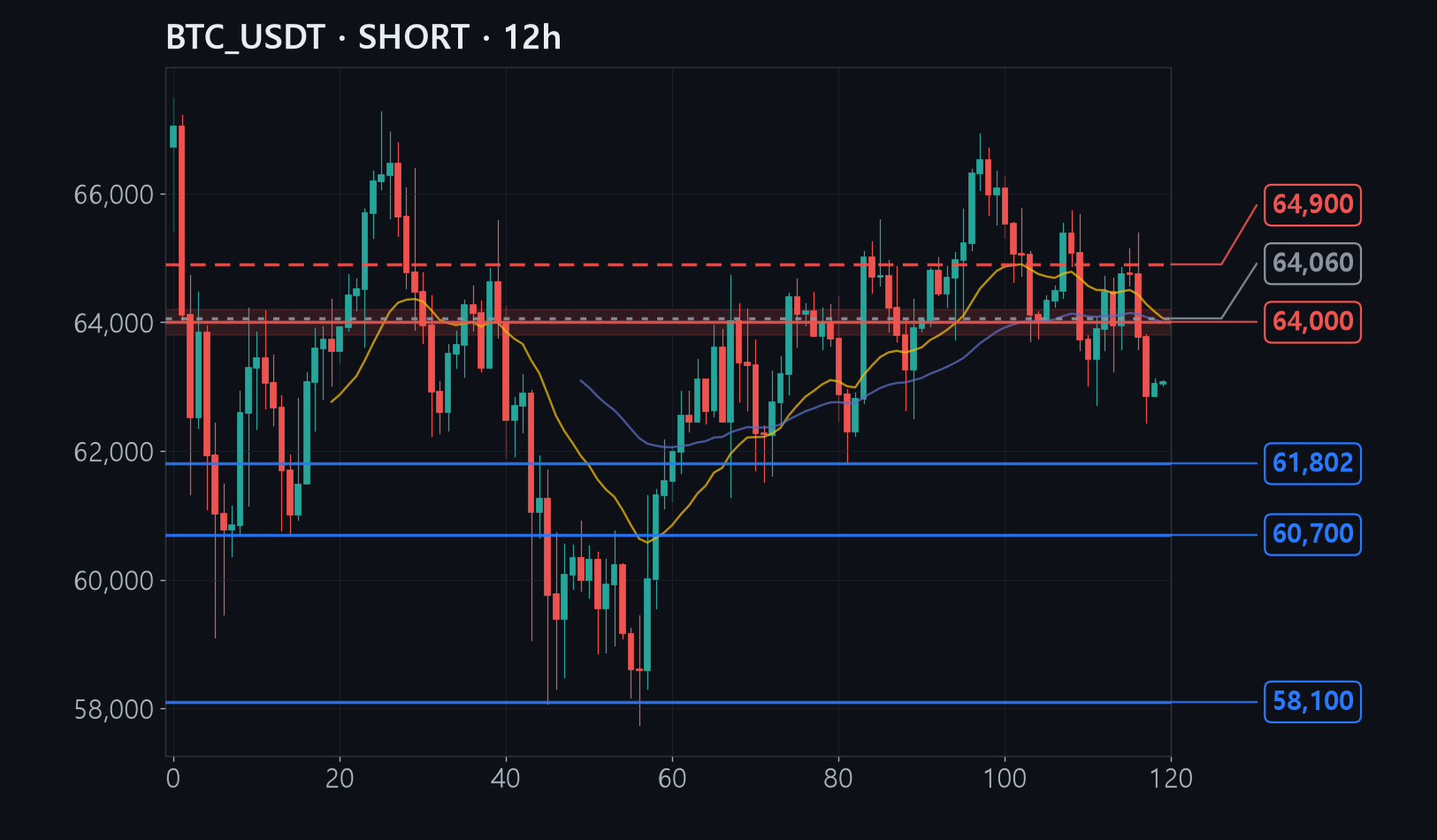
Task: Click the 66,000 y-axis tick label
Action: click(x=114, y=195)
